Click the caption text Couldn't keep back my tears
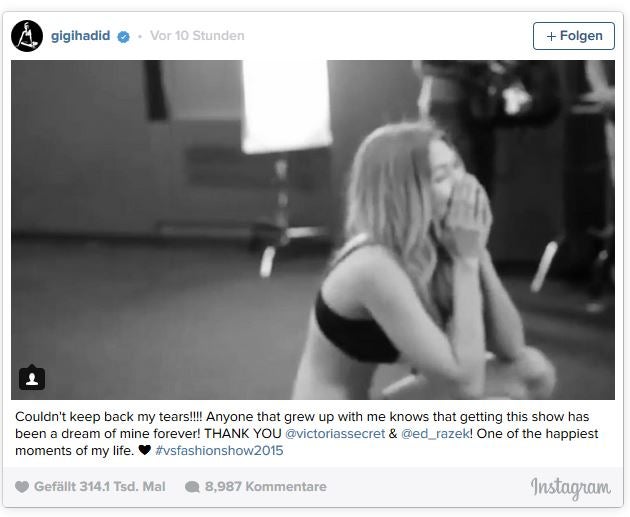This screenshot has width=630, height=517. [109, 417]
